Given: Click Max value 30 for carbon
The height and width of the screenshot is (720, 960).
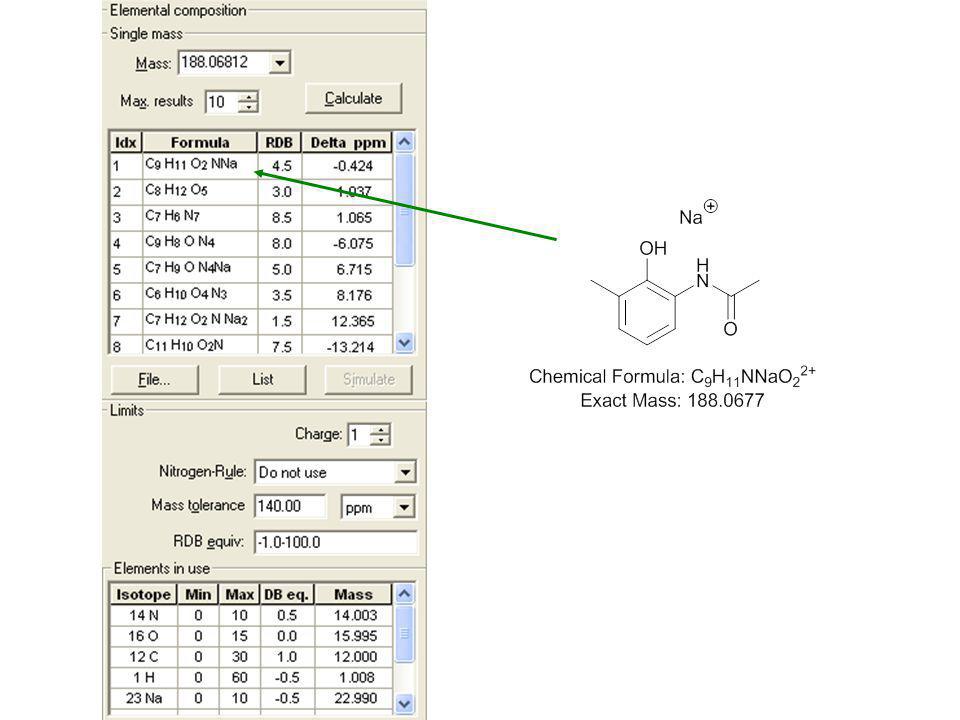Looking at the screenshot, I should tap(239, 657).
